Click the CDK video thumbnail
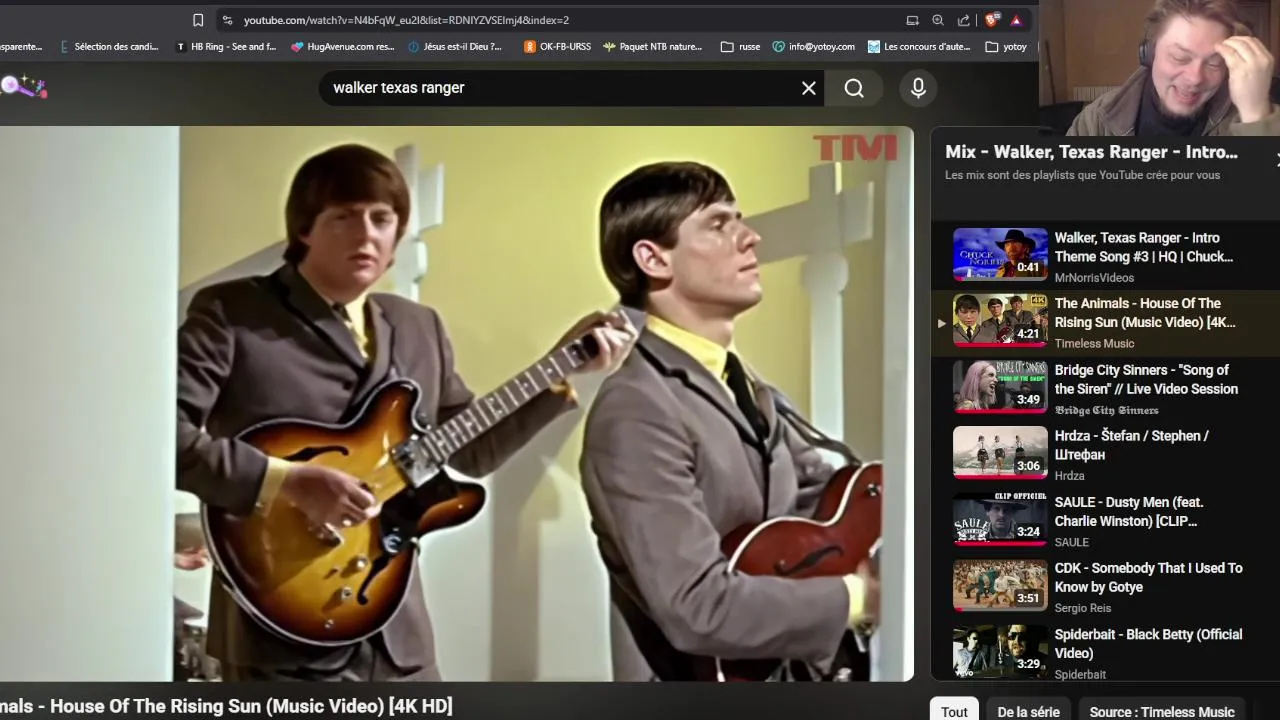This screenshot has width=1280, height=720. point(1000,584)
